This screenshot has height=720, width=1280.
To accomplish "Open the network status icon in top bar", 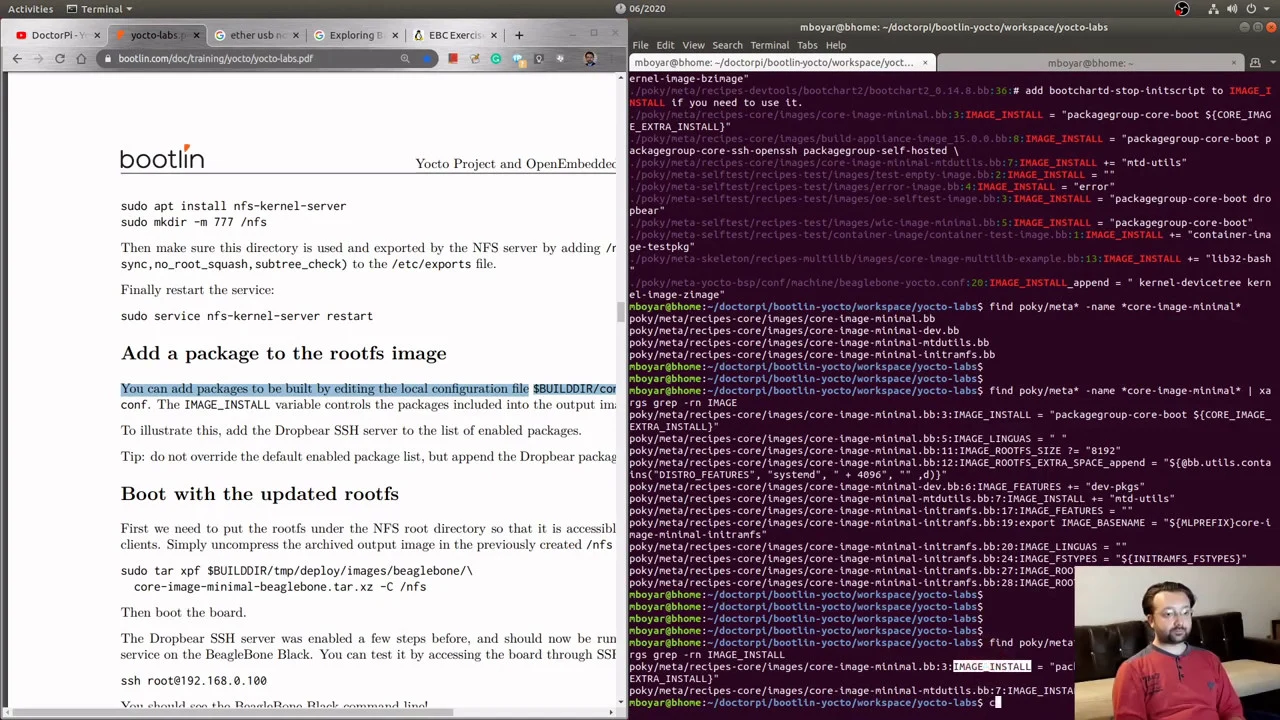I will (x=1213, y=9).
